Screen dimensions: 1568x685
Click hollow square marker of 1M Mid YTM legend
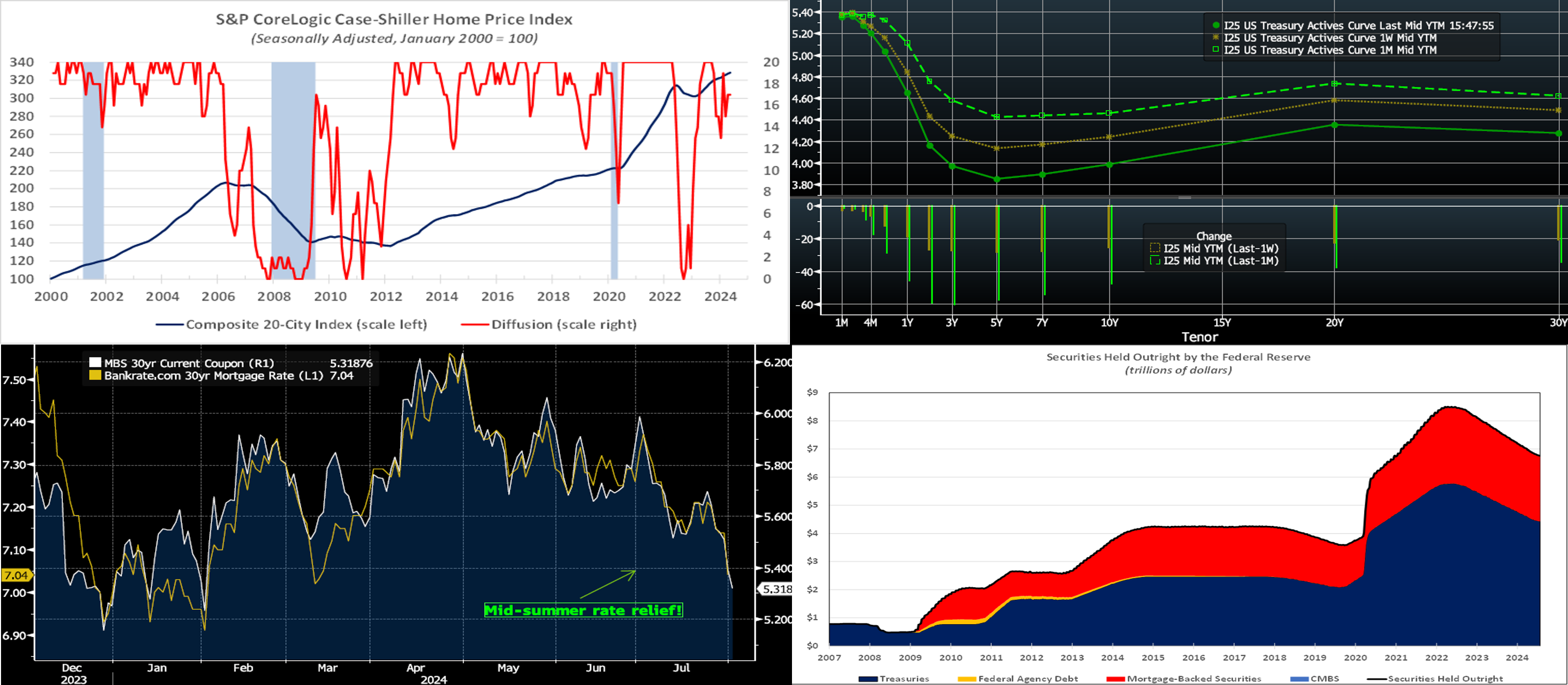1216,50
